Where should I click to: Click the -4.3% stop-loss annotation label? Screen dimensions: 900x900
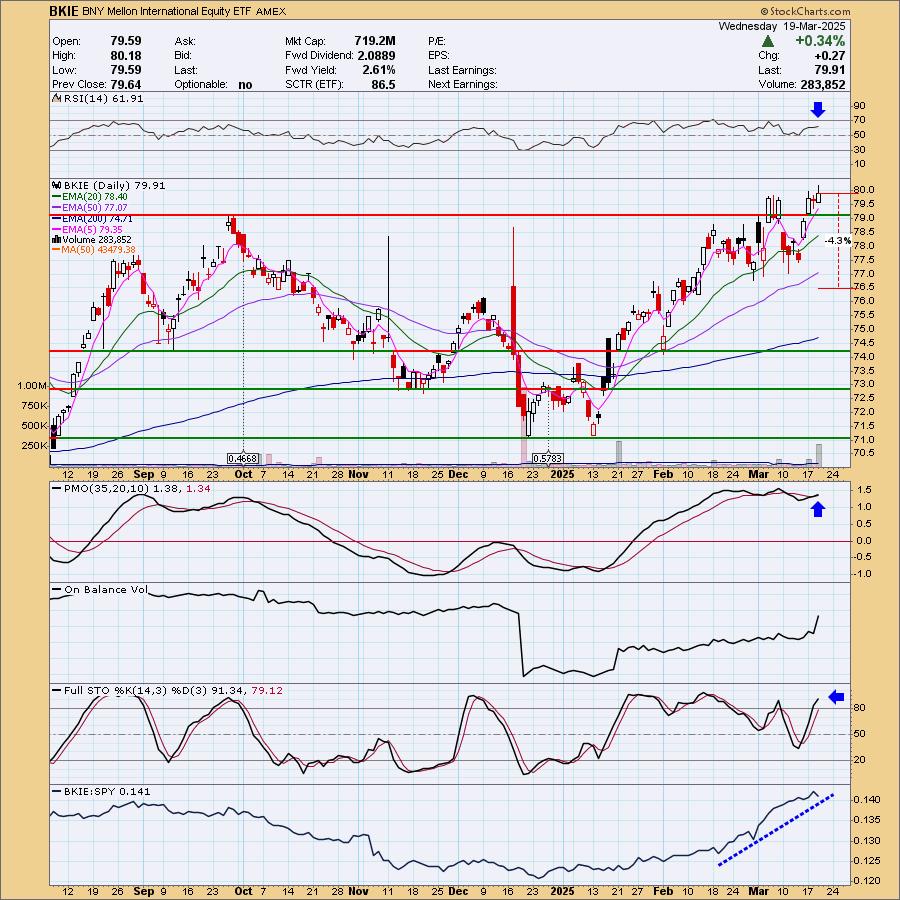pyautogui.click(x=838, y=241)
